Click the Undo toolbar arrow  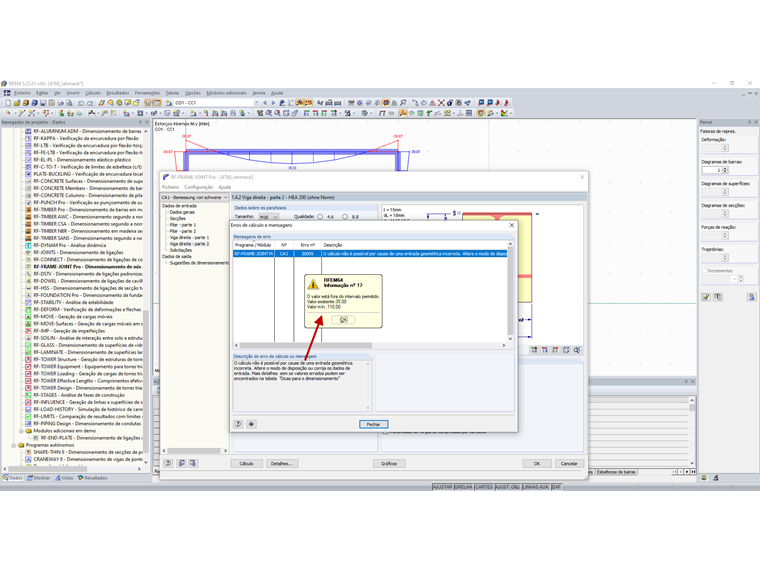[81, 103]
